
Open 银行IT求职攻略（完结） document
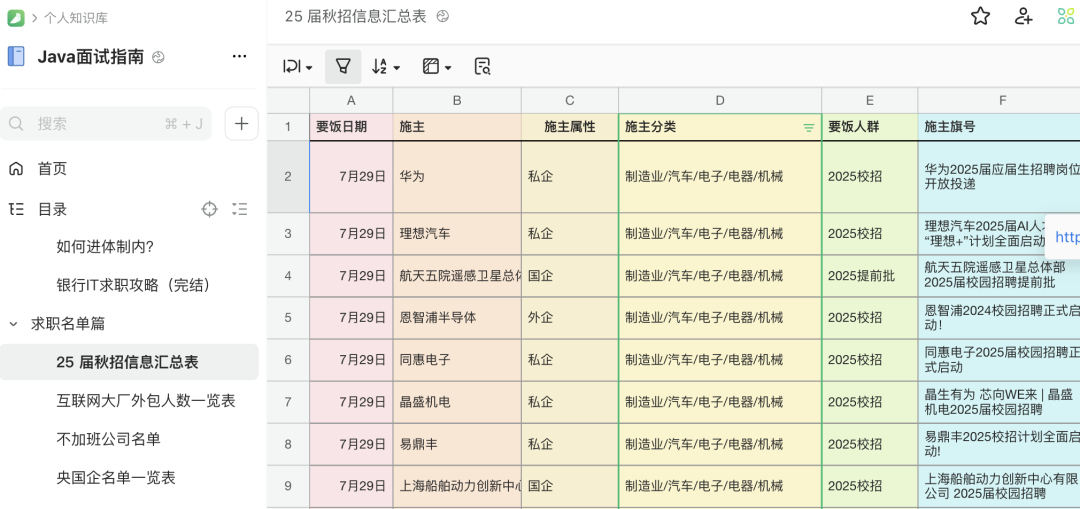pos(134,284)
